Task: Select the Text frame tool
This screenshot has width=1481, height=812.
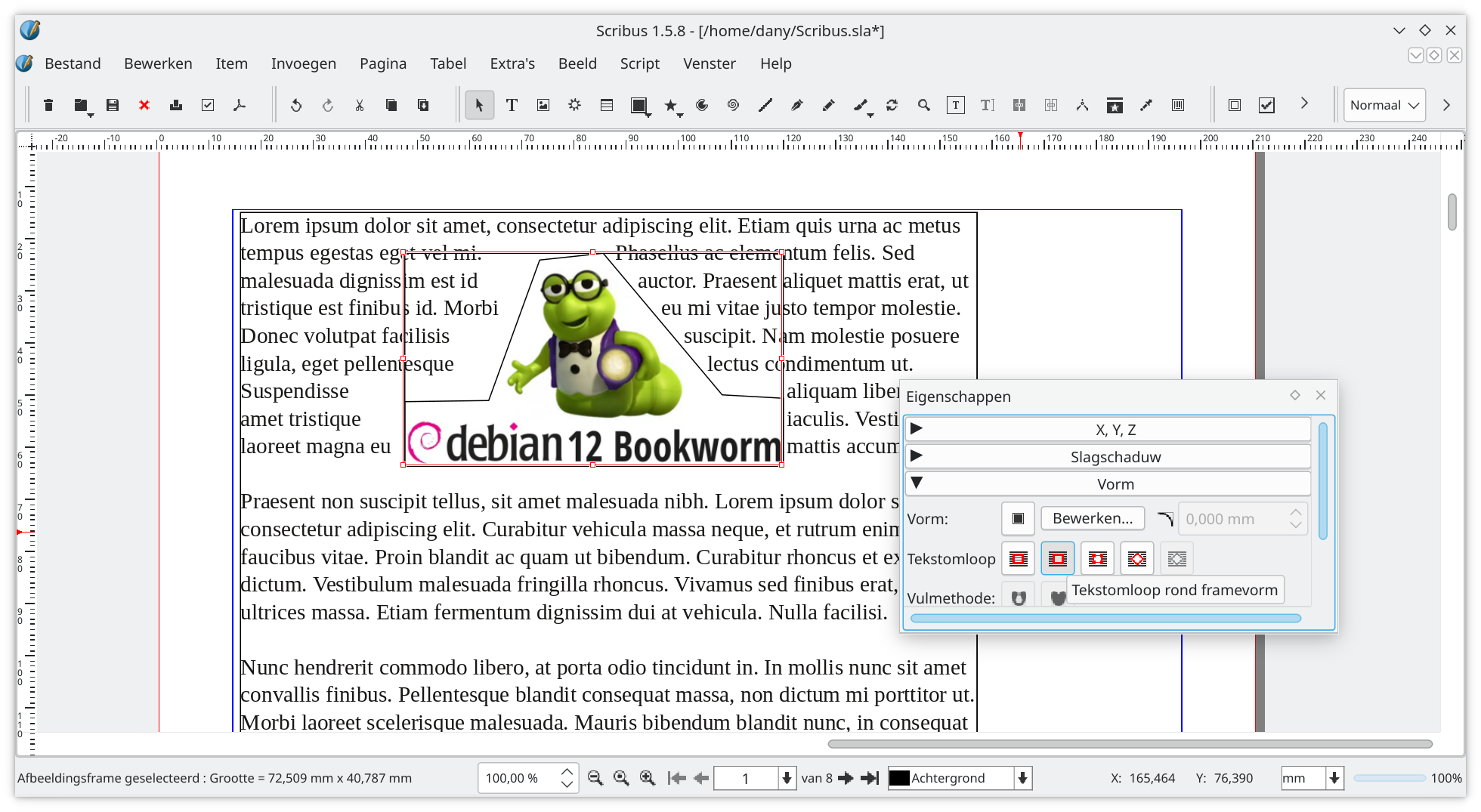Action: [x=512, y=105]
